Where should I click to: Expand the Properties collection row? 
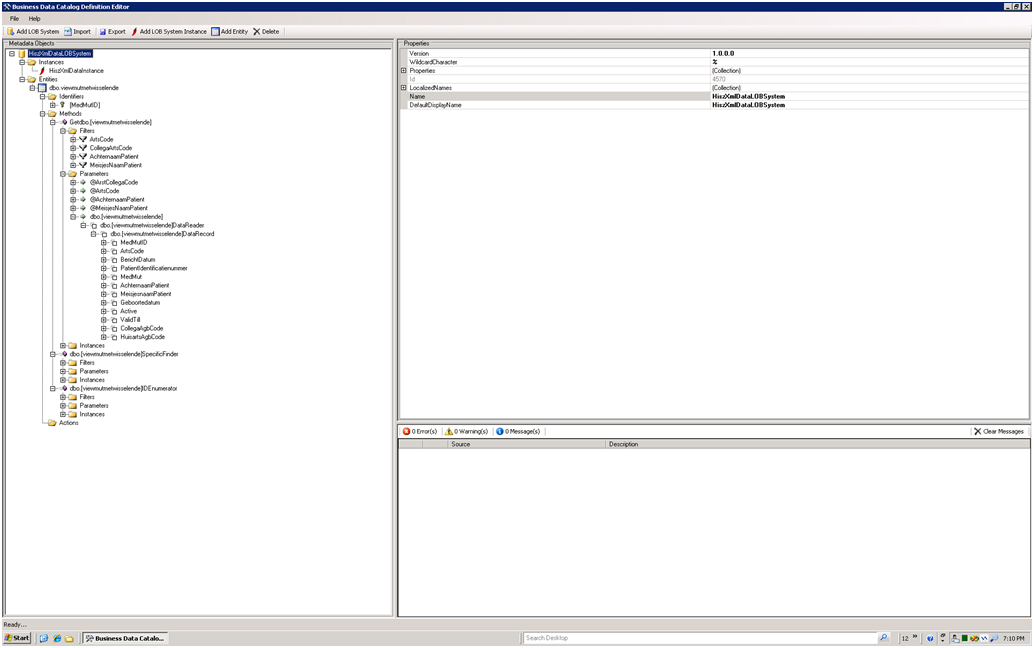(404, 71)
